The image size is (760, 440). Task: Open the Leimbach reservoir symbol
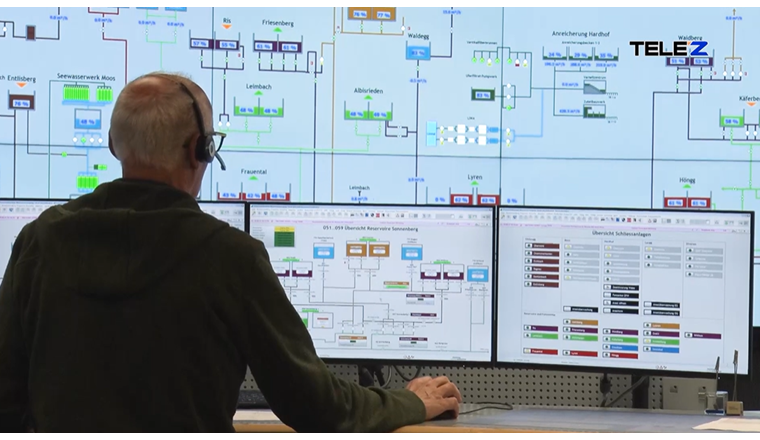(258, 108)
